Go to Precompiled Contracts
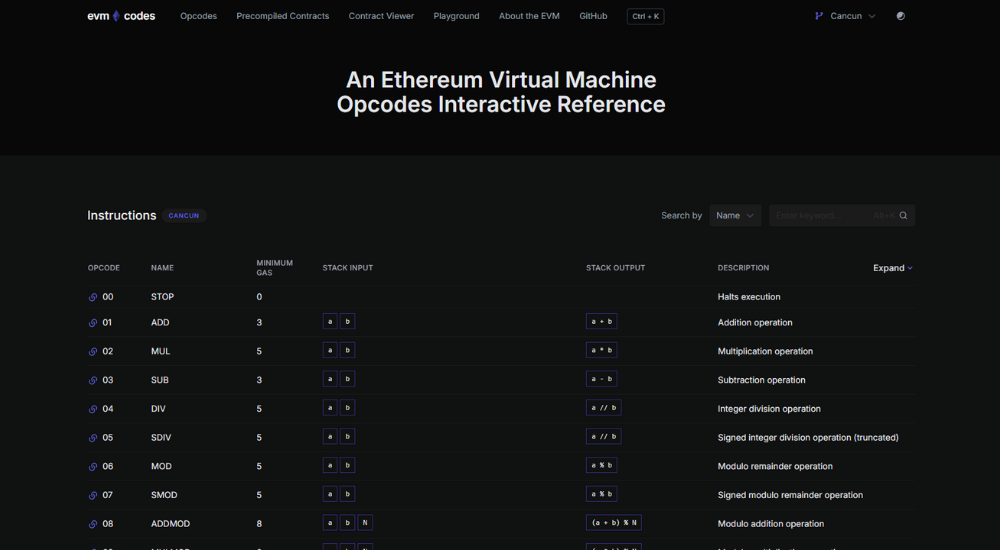The width and height of the screenshot is (1000, 550). click(x=283, y=16)
